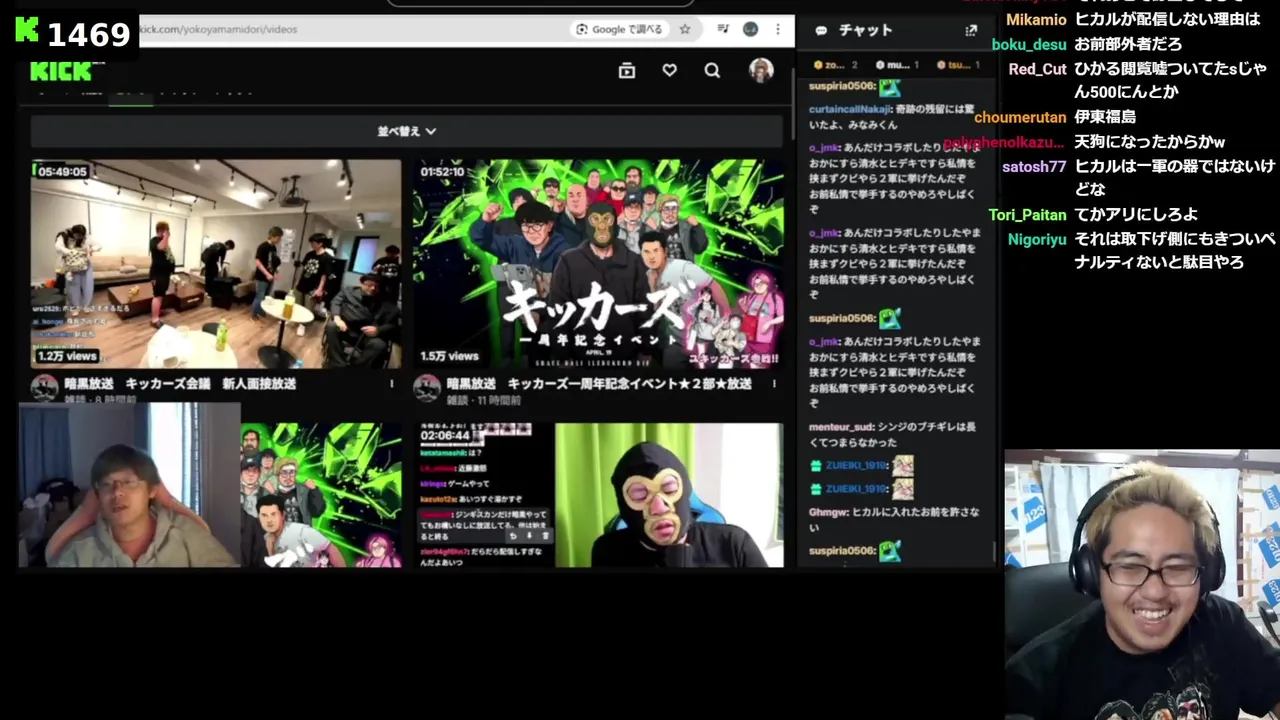Open the 01:52:10 キッカーズ event thumbnail
Viewport: 1280px width, 720px height.
tap(598, 264)
